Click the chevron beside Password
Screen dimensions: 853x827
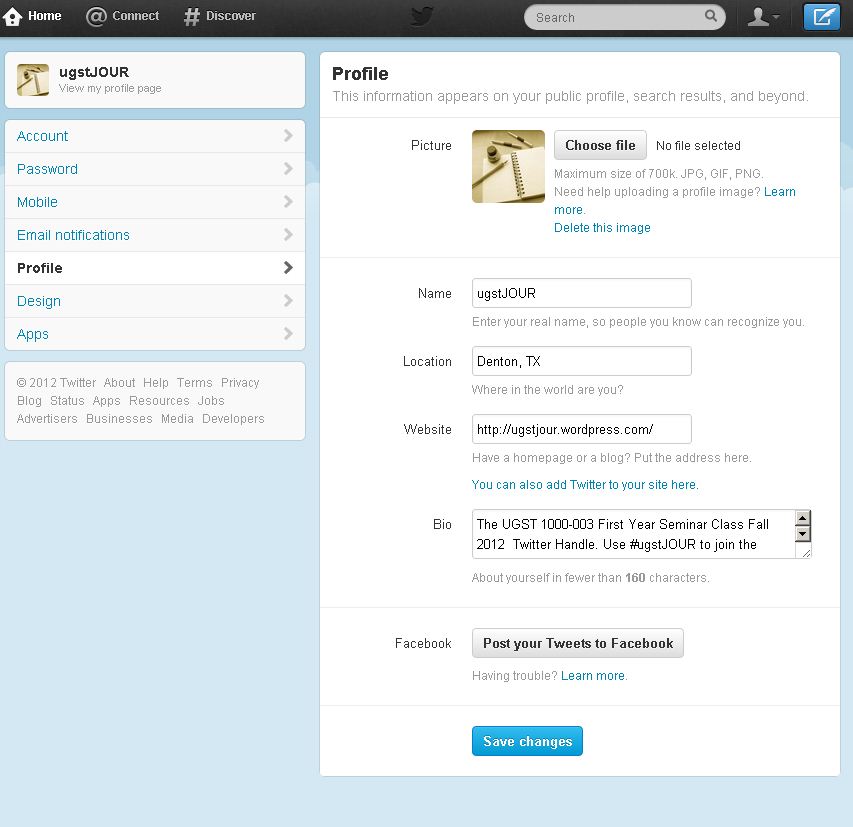pos(288,169)
